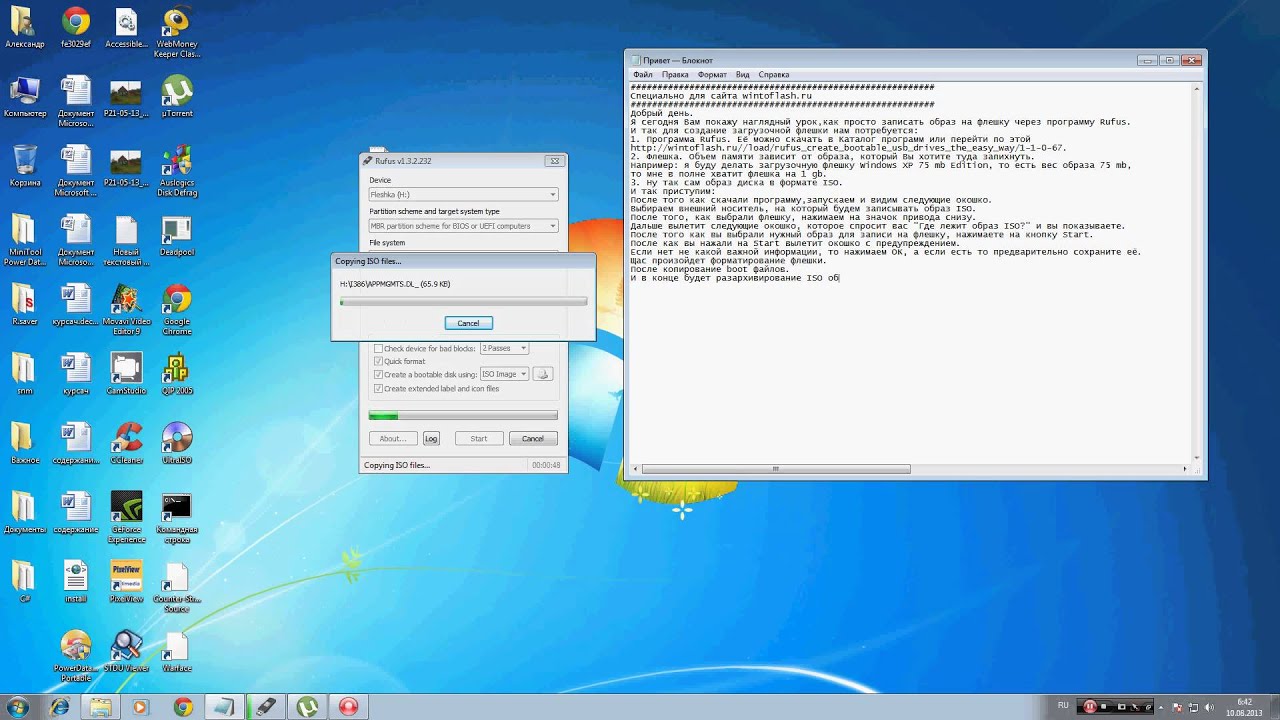Click the Start button in Rufus
Screen dimensions: 1280x720
(x=479, y=438)
